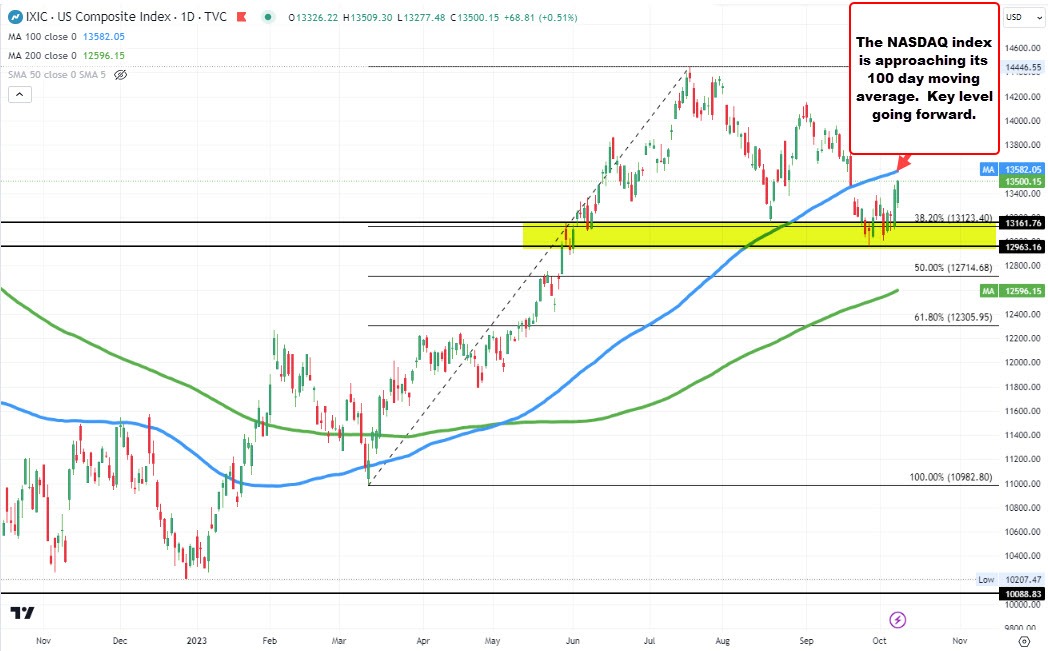Select the red NASDAQ annotation callout box
The height and width of the screenshot is (651, 1048).
922,79
